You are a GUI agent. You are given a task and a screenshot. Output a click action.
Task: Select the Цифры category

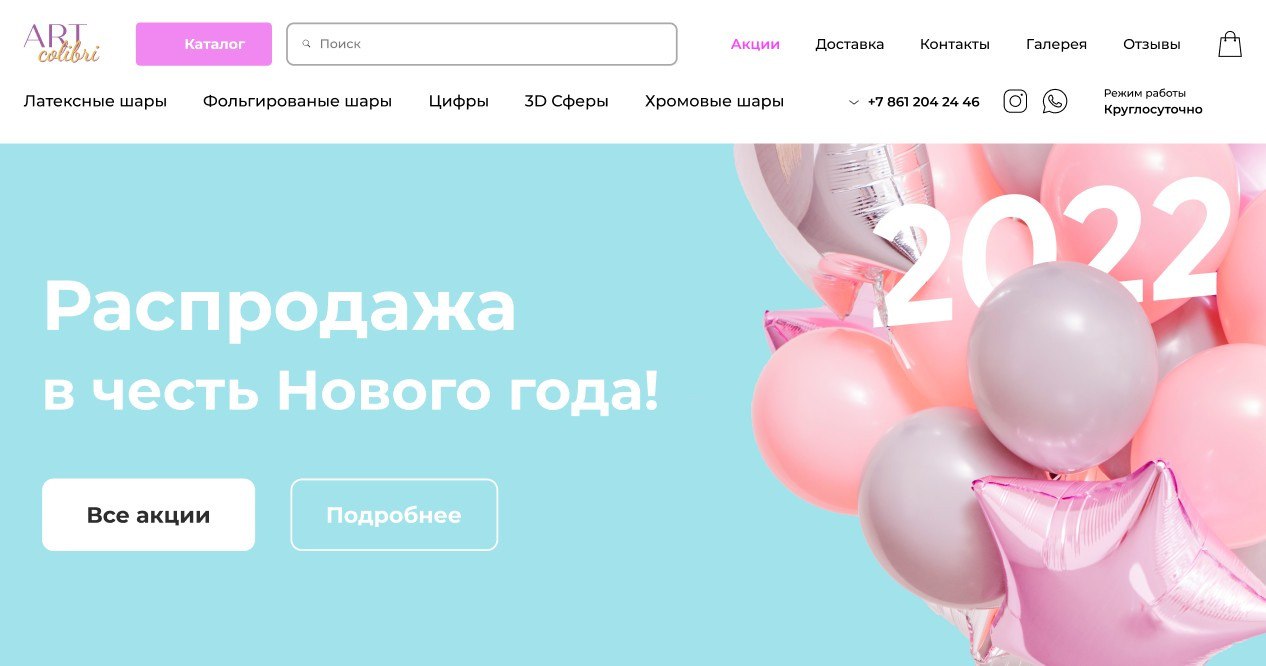[x=458, y=101]
